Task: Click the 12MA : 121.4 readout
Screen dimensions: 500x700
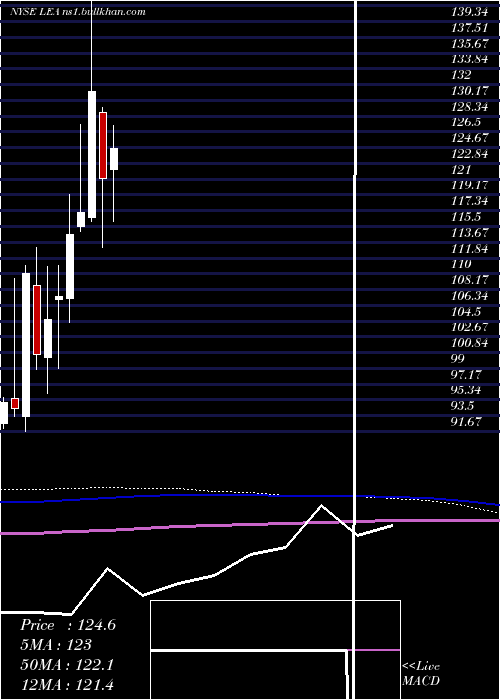Action: [67, 684]
